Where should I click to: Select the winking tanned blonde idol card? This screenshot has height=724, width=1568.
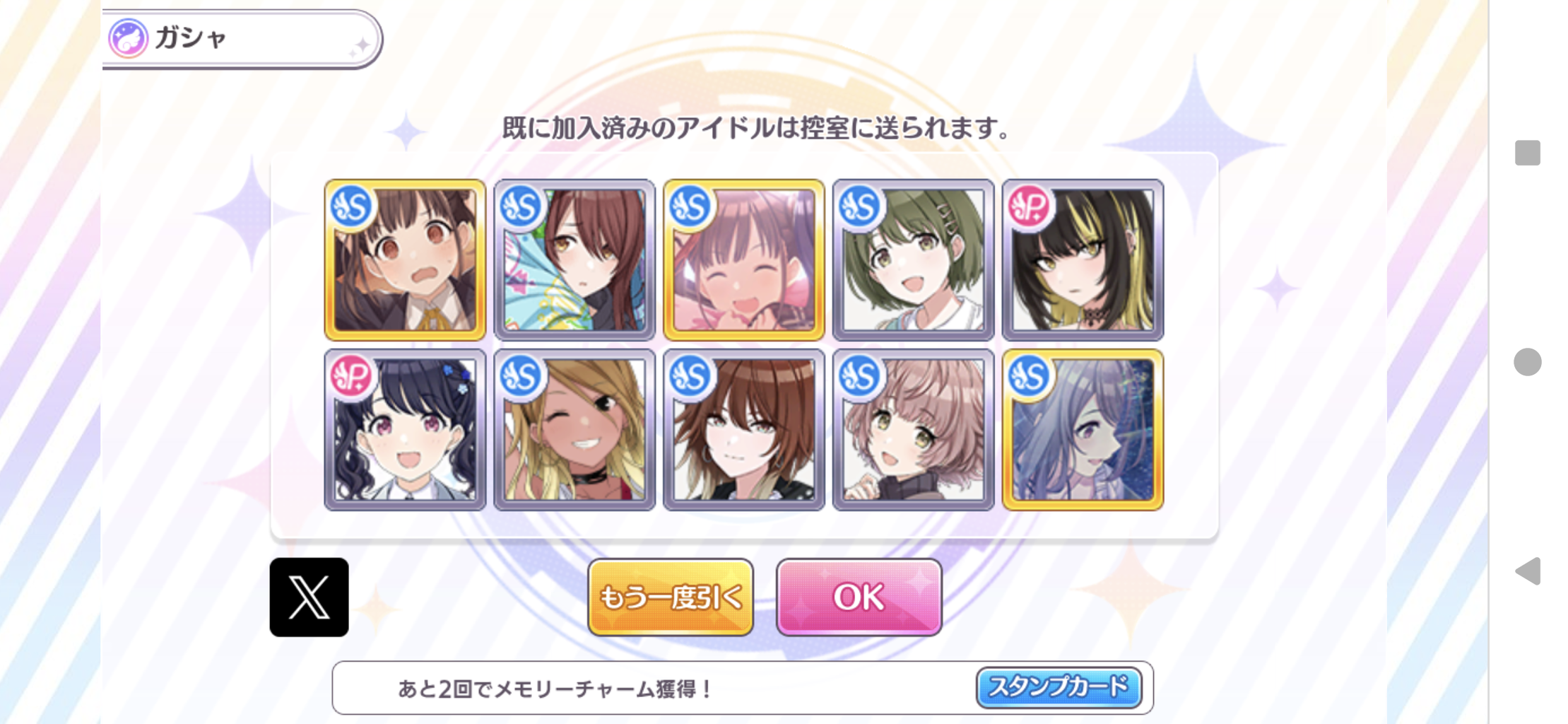click(x=574, y=429)
